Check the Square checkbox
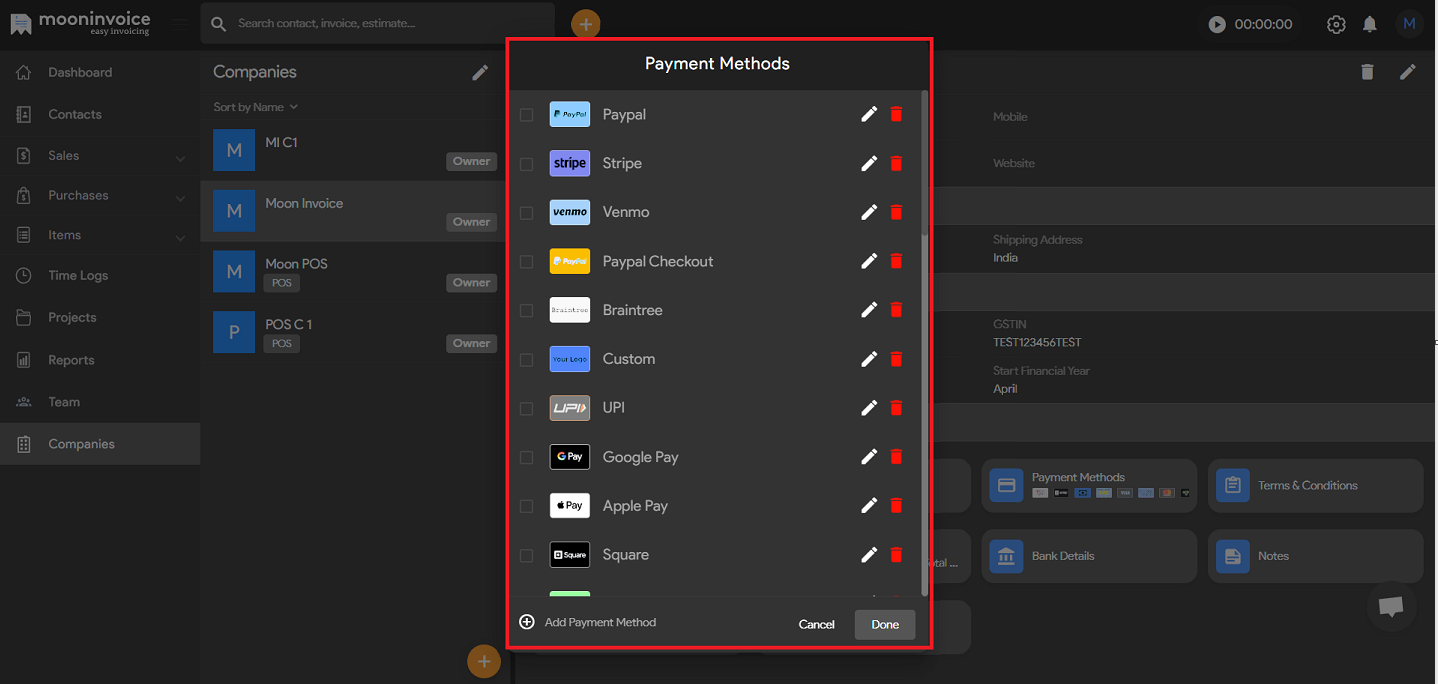1438x684 pixels. pyautogui.click(x=526, y=556)
